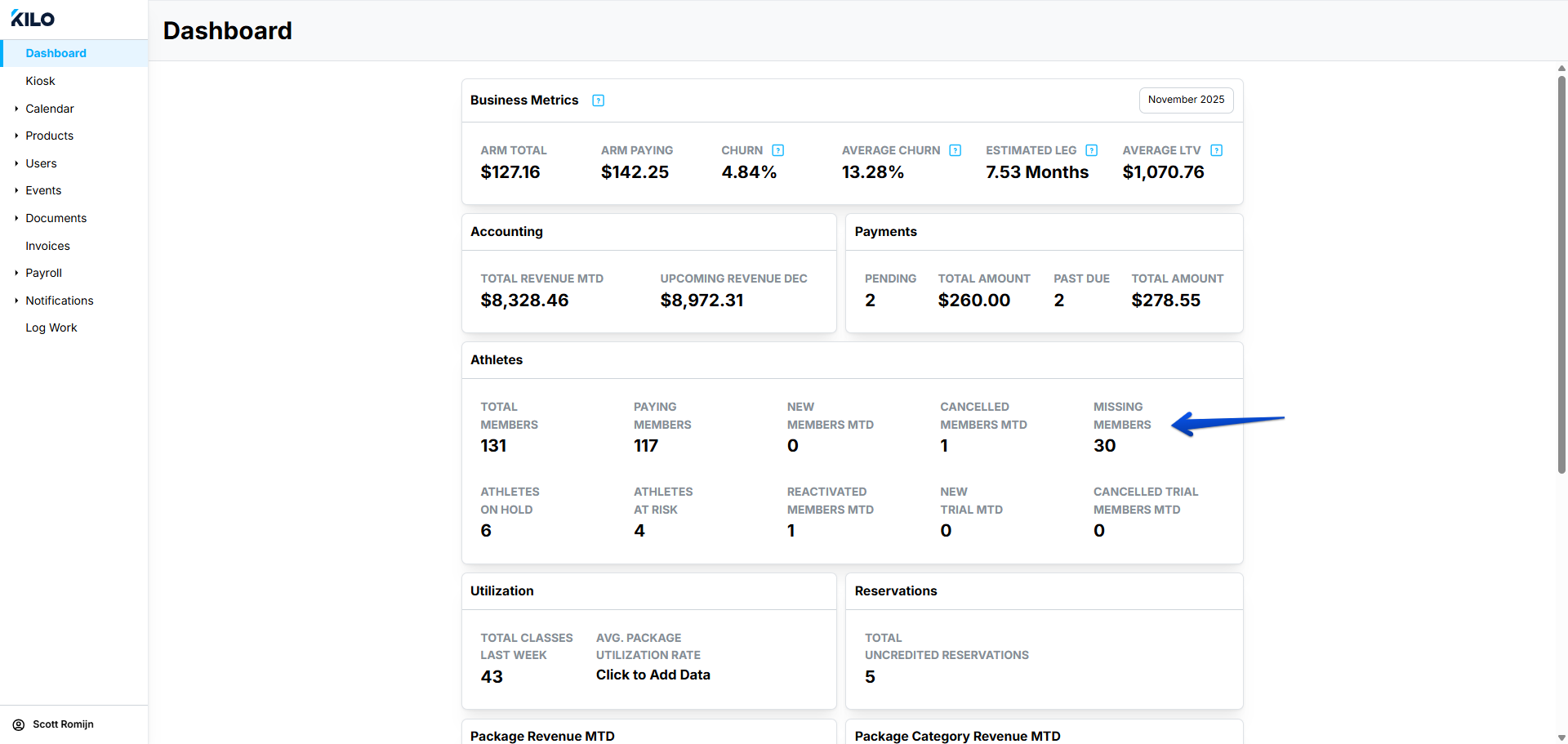Image resolution: width=1568 pixels, height=744 pixels.
Task: Open the Estimated LEG help icon
Action: click(1091, 150)
